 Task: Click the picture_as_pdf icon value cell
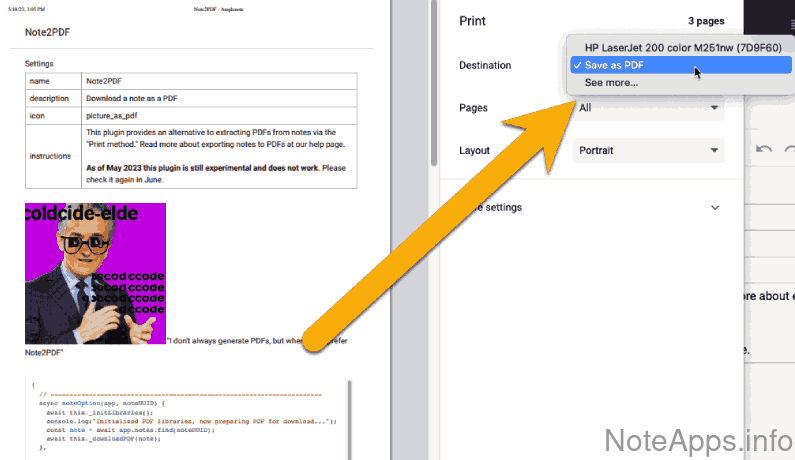click(x=219, y=115)
